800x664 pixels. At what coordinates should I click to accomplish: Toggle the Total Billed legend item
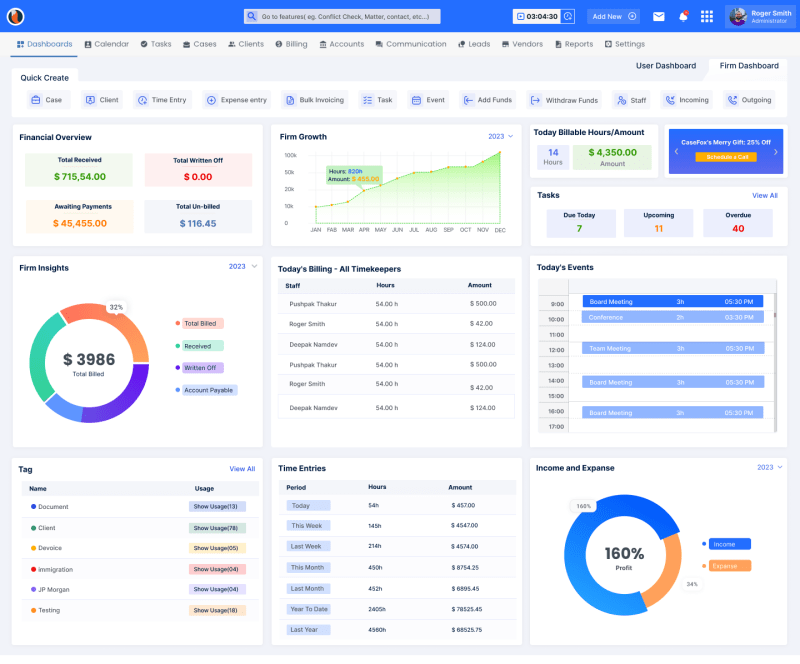click(x=202, y=323)
